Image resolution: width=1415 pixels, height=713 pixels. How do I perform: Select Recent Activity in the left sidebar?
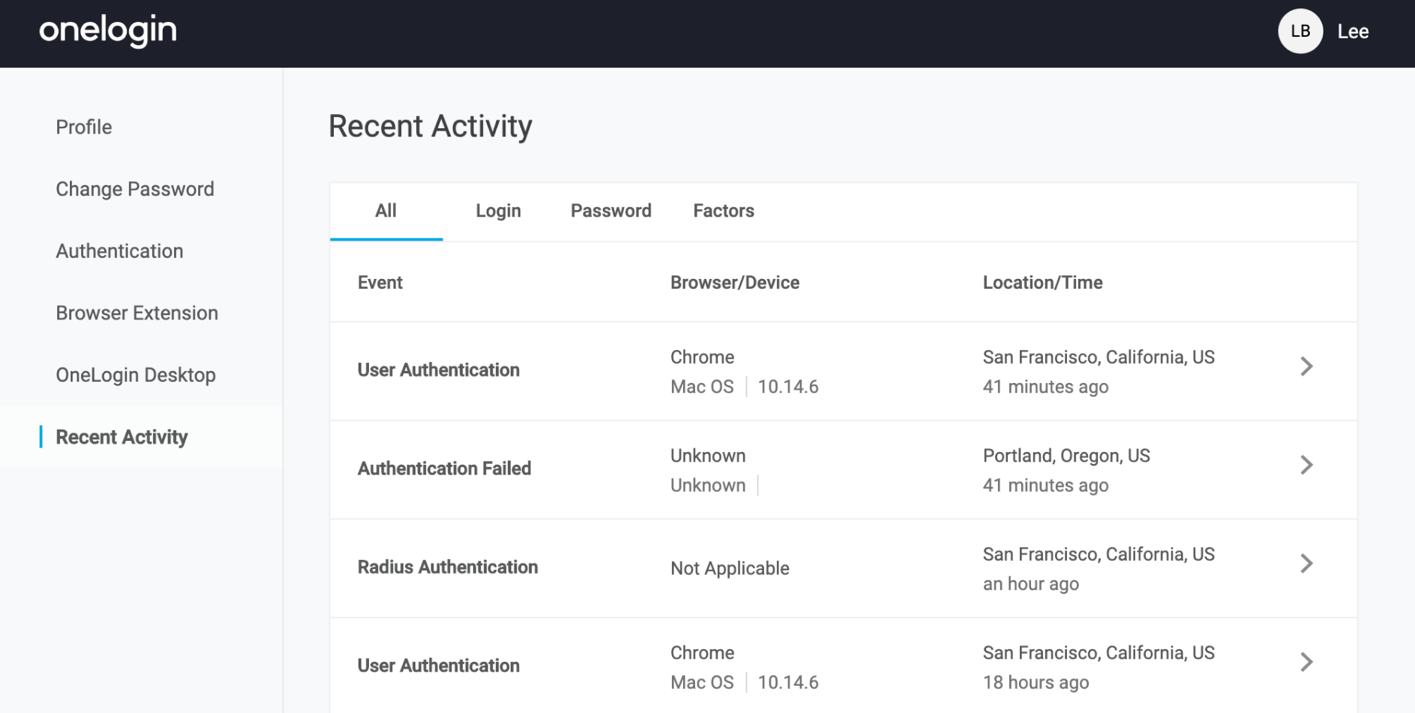tap(122, 437)
